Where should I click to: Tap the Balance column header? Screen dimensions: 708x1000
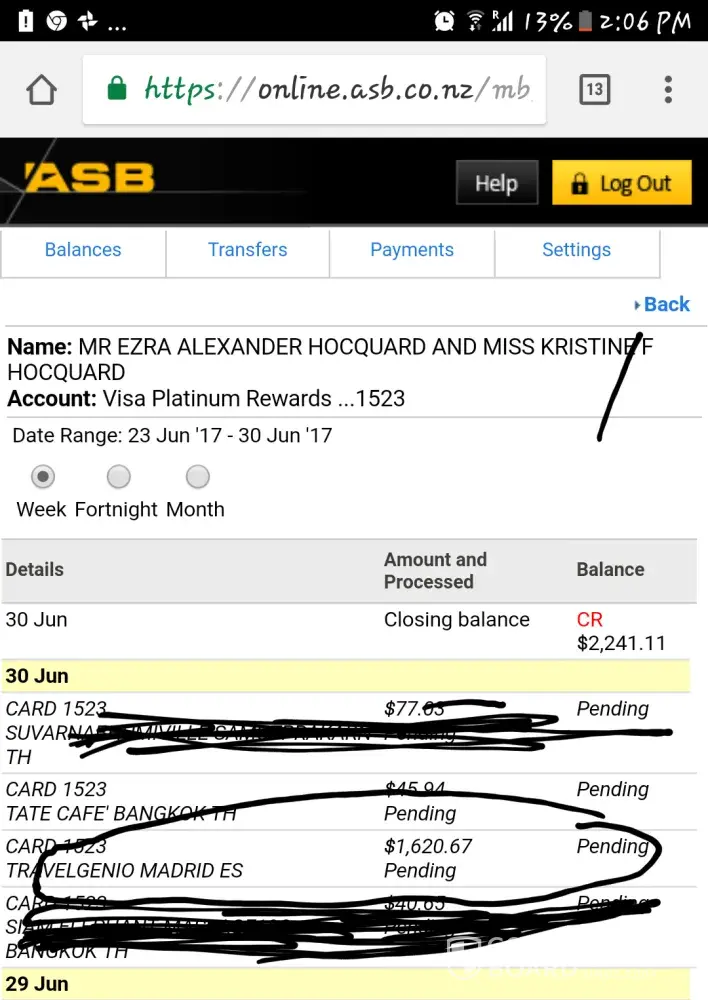[610, 570]
